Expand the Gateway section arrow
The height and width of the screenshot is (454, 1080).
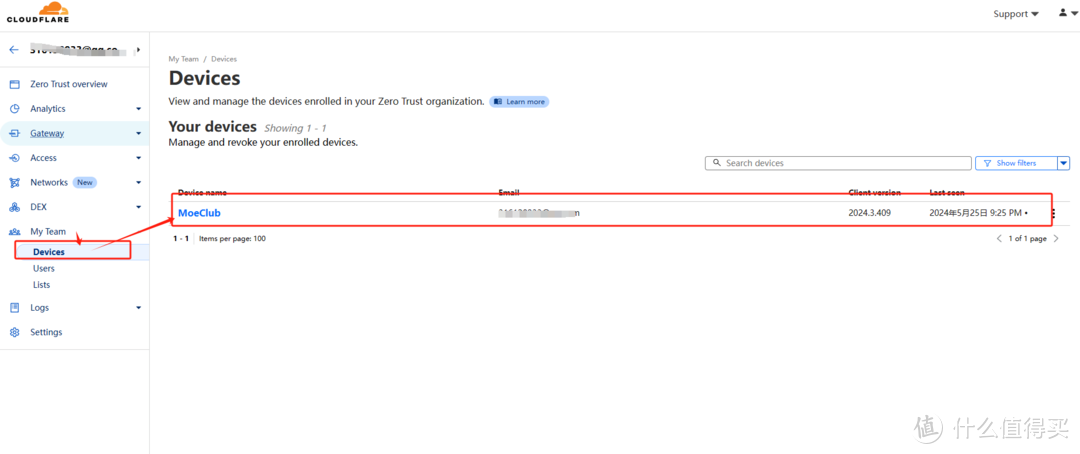click(x=138, y=134)
